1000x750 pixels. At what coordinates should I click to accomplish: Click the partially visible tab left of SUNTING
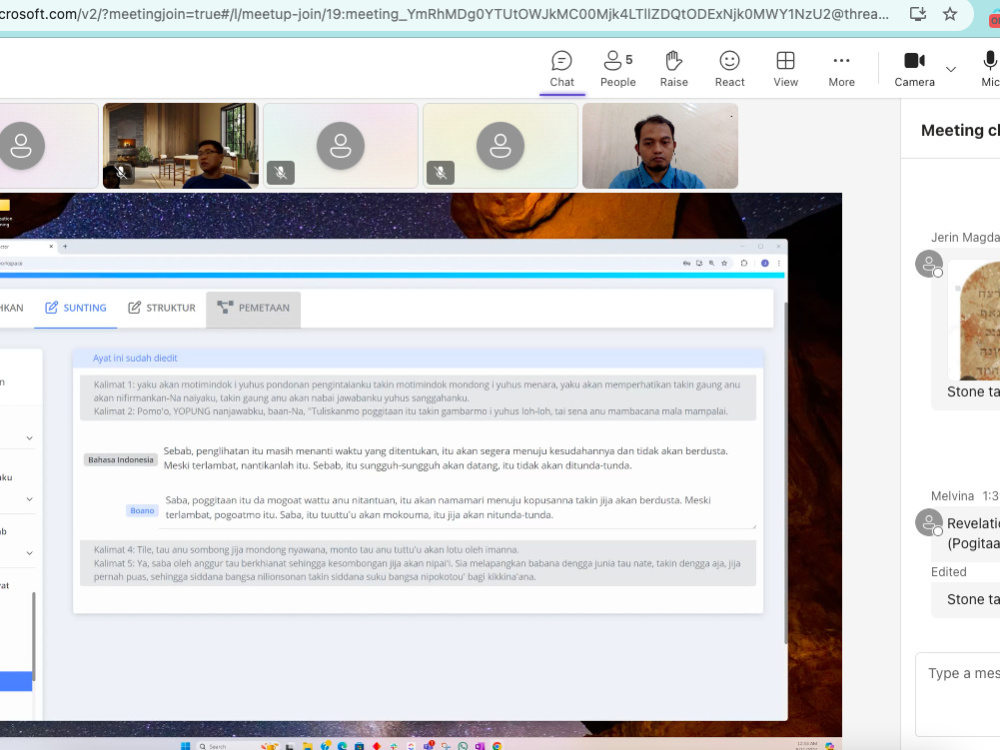coord(11,308)
